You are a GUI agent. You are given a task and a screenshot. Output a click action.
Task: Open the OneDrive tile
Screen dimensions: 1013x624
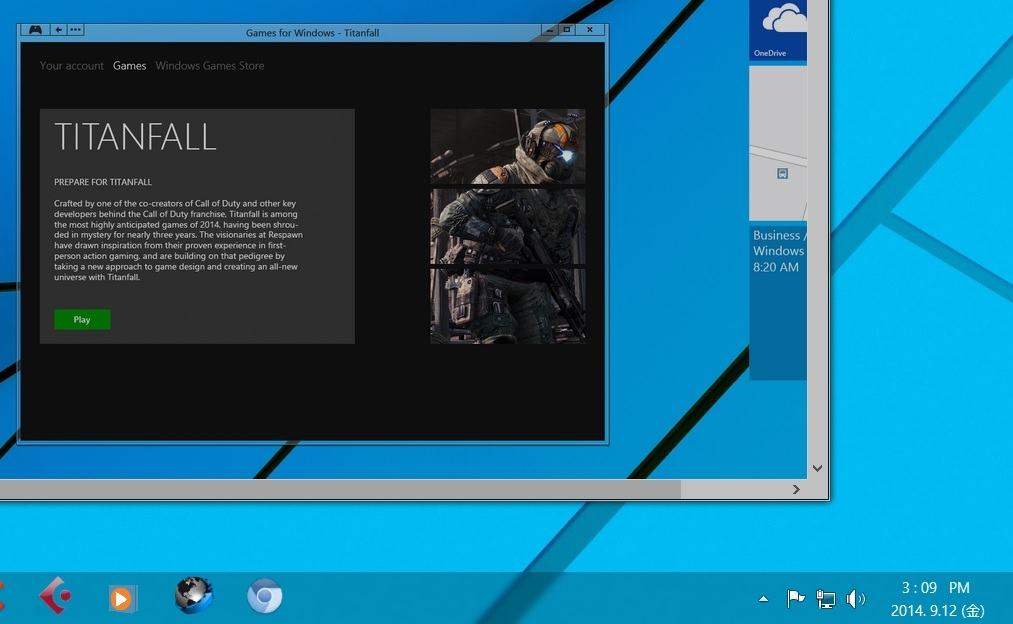click(x=778, y=30)
